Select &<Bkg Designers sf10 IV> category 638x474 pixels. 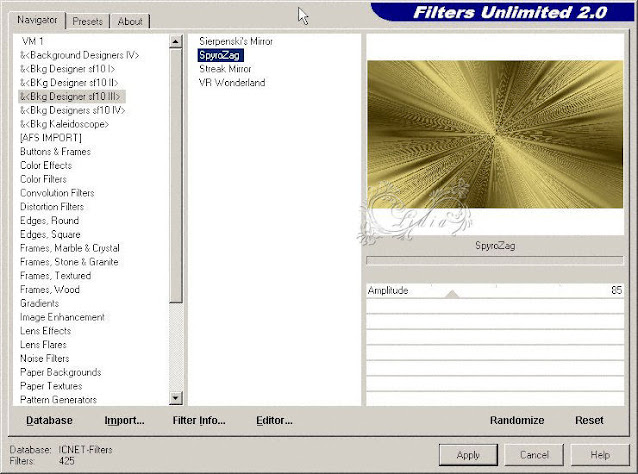point(72,110)
